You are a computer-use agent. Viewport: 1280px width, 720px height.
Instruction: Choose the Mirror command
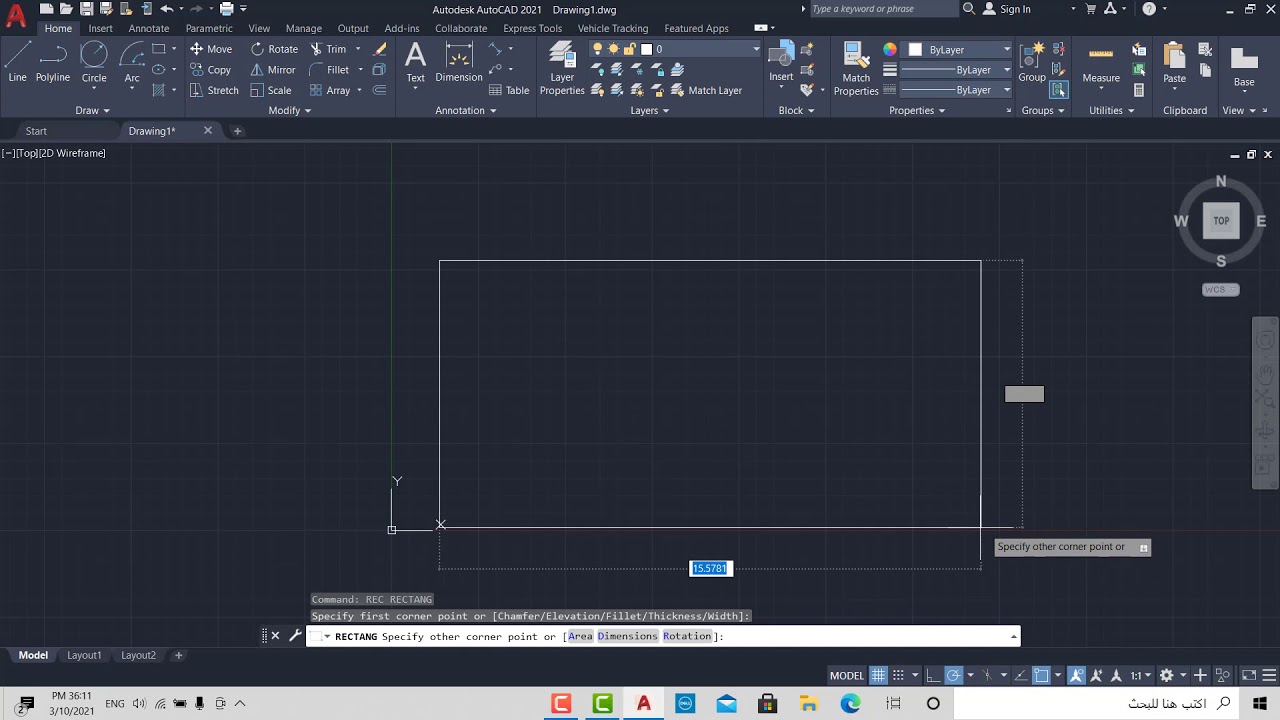point(273,70)
